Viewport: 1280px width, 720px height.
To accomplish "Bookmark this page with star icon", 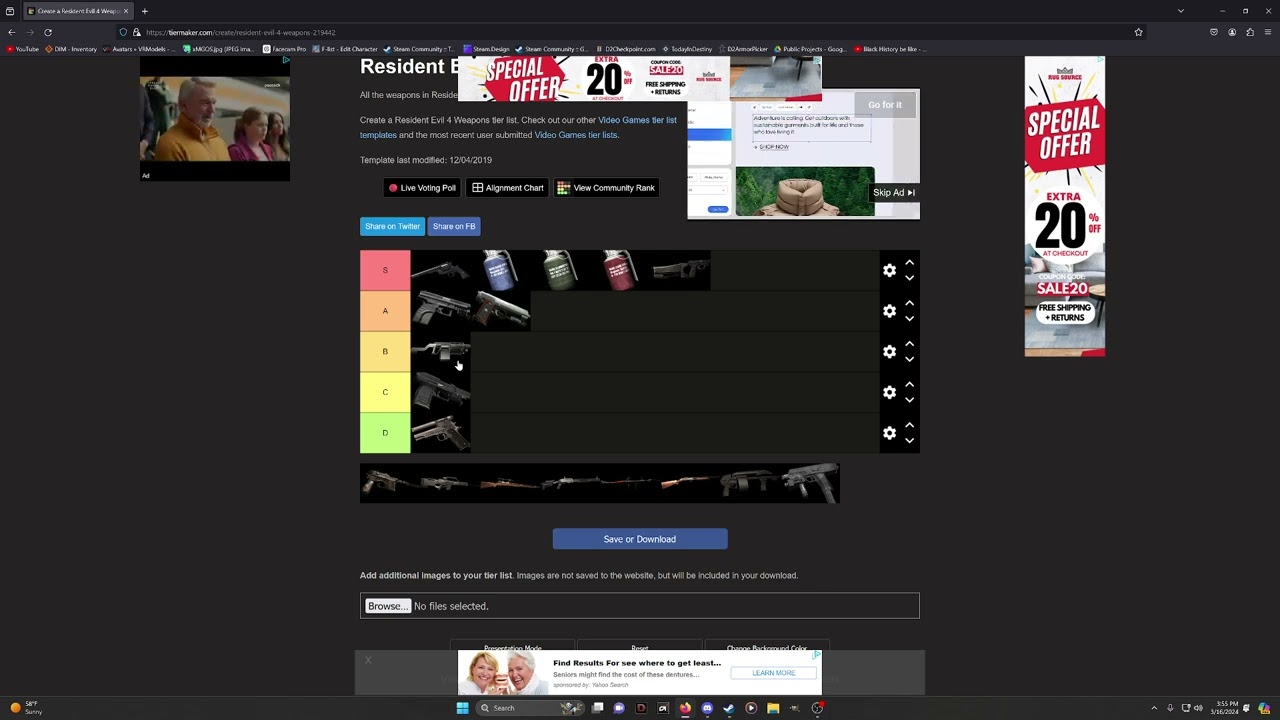I will click(x=1138, y=32).
